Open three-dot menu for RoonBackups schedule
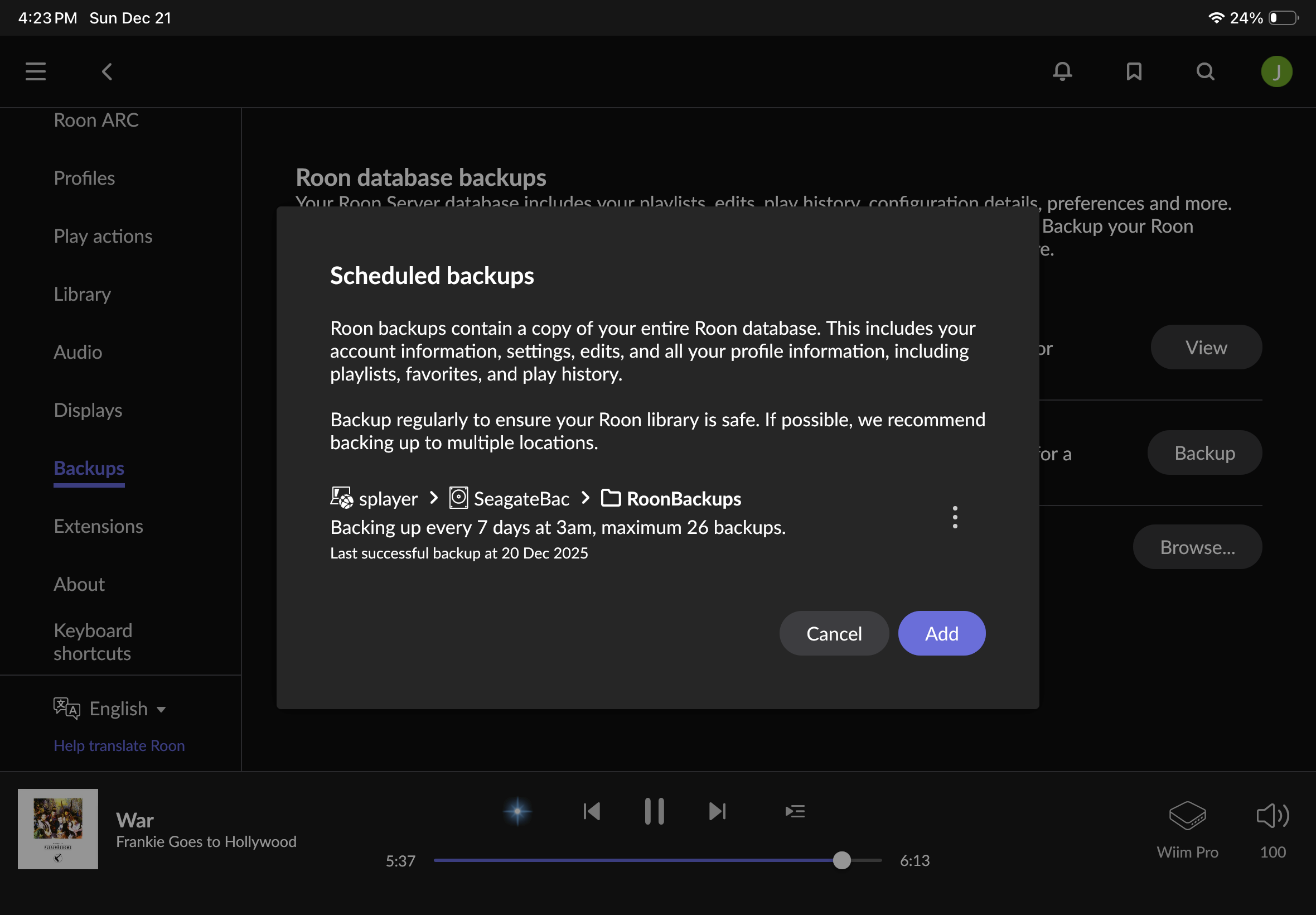This screenshot has height=915, width=1316. coord(955,517)
